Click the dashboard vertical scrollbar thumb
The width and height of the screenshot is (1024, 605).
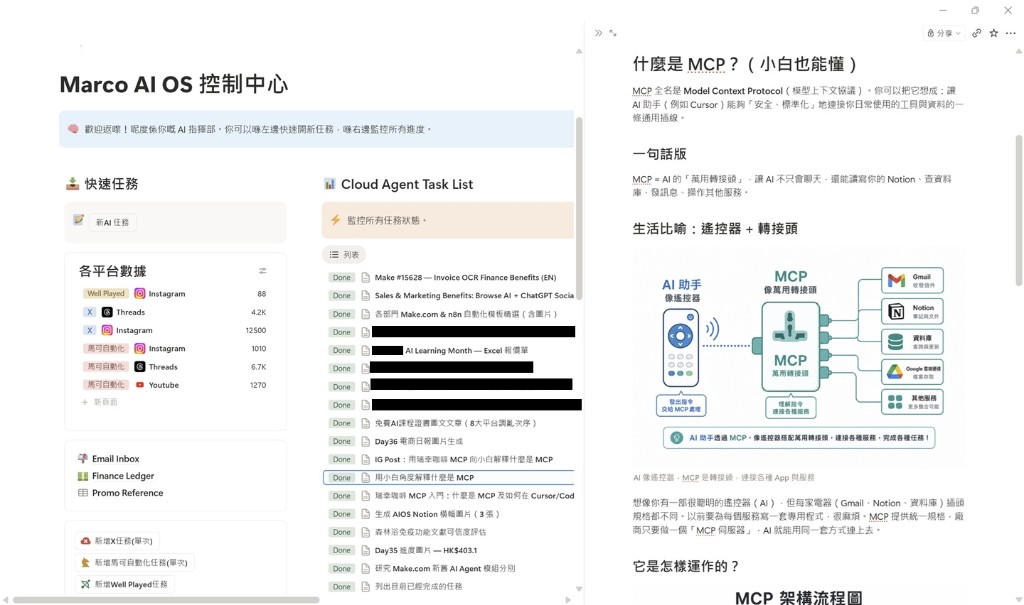click(x=579, y=208)
